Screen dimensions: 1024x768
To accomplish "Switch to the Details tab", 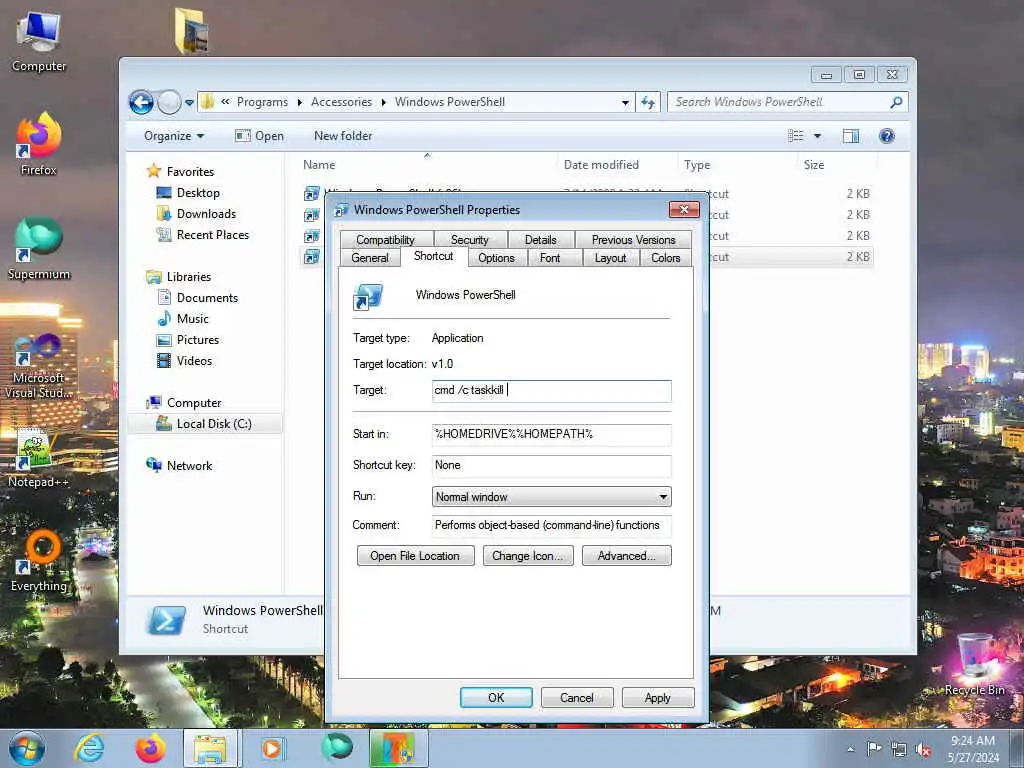I will click(x=541, y=240).
